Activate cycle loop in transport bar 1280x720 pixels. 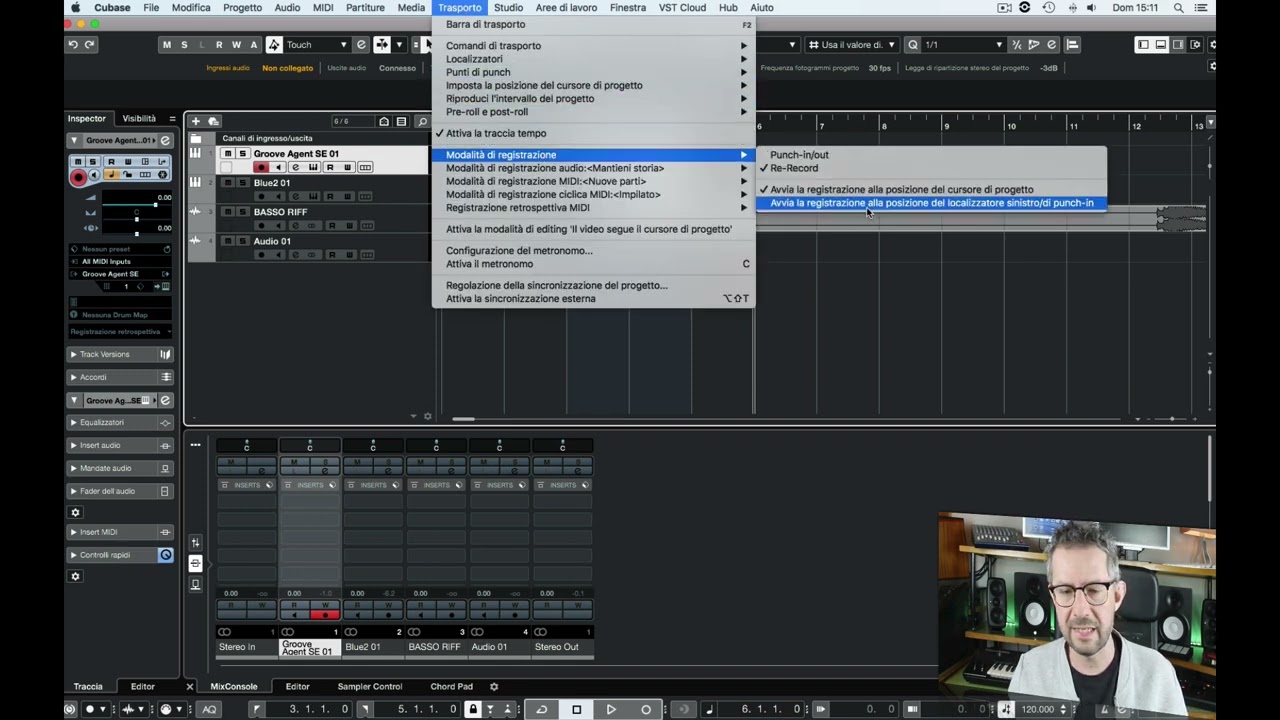(541, 709)
